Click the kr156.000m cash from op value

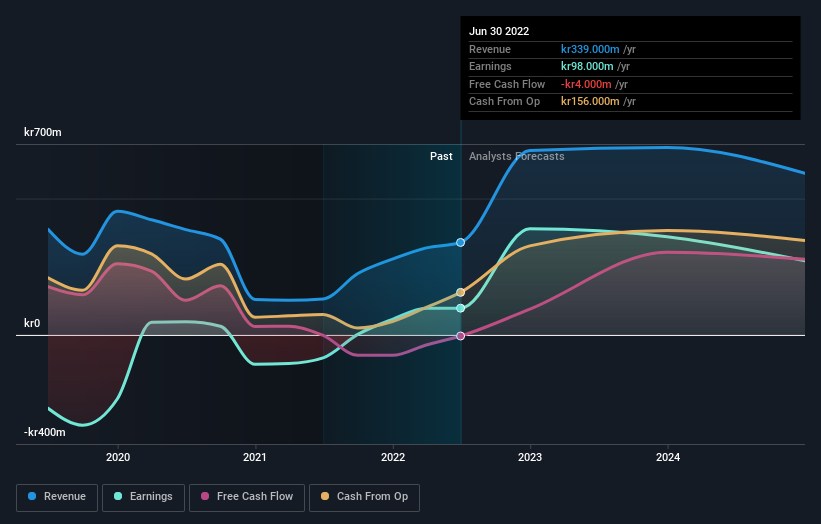(x=590, y=102)
